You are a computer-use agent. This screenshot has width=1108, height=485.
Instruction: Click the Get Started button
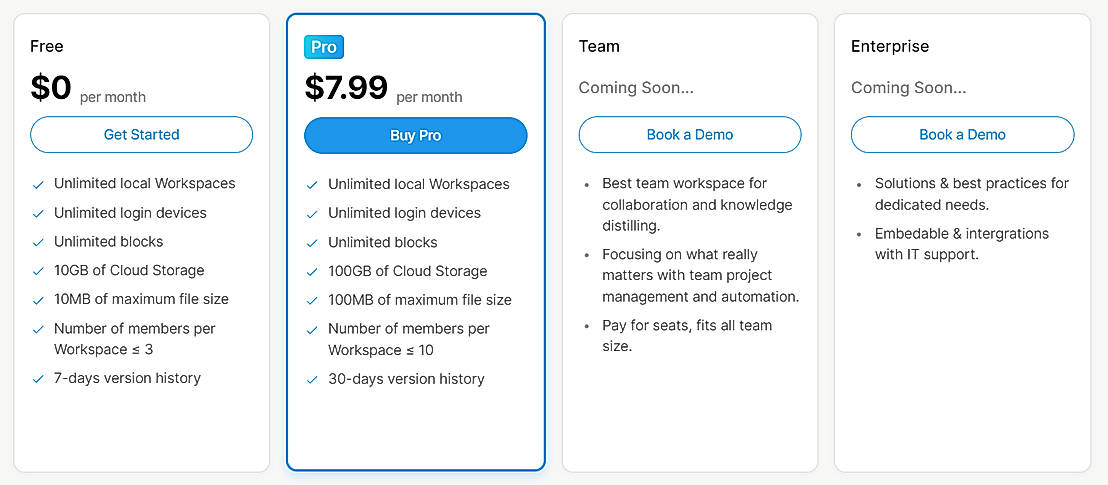[x=141, y=135]
